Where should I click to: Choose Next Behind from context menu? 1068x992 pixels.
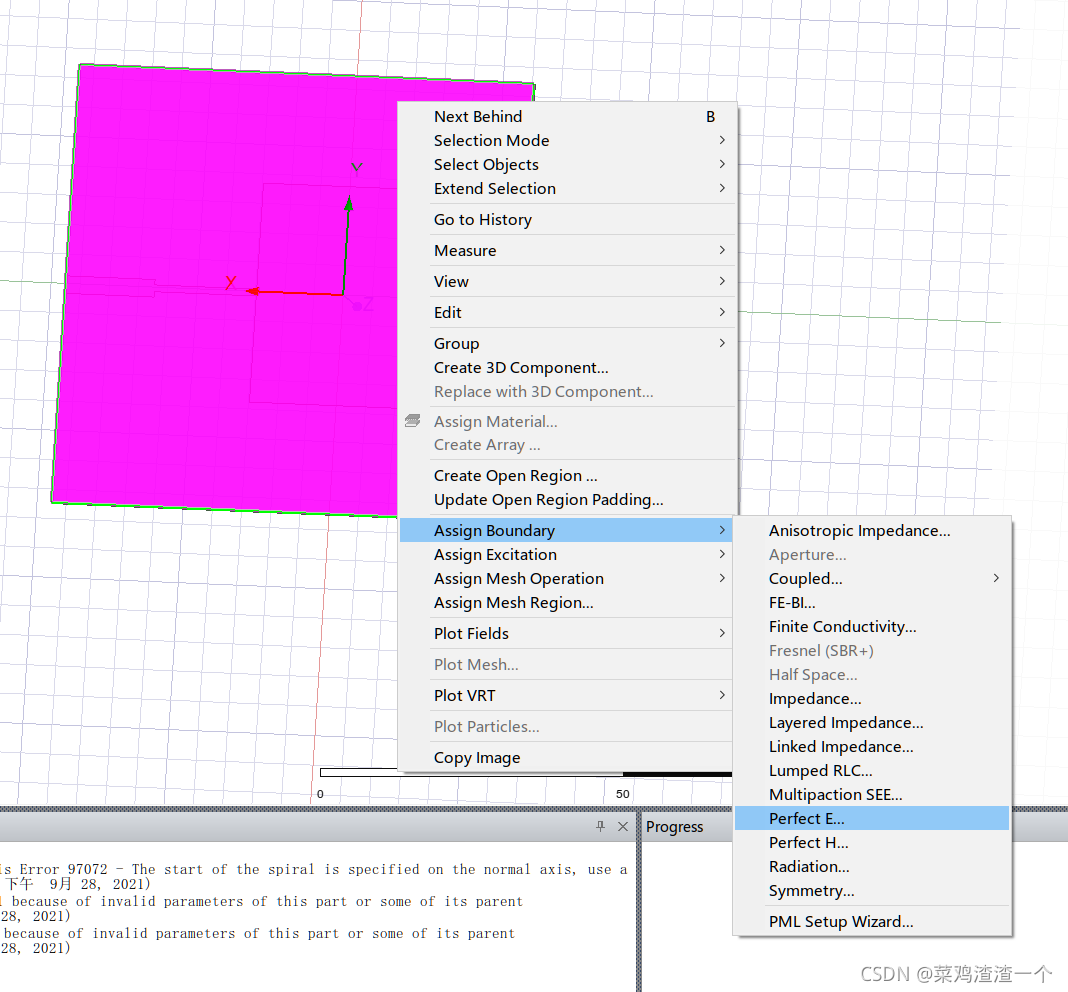click(x=567, y=117)
